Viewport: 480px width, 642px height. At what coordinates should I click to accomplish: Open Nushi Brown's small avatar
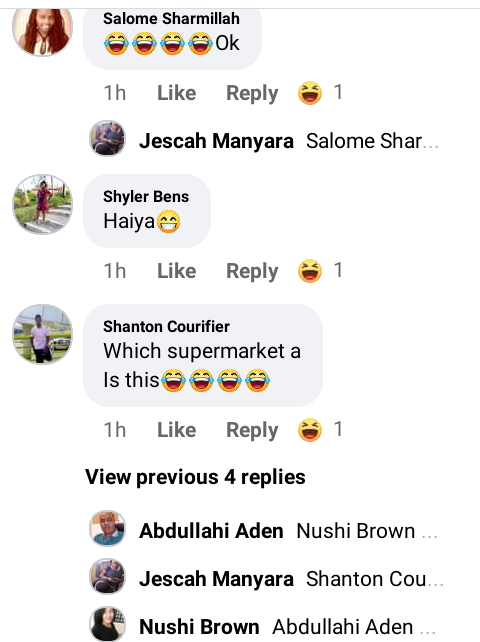click(x=107, y=624)
